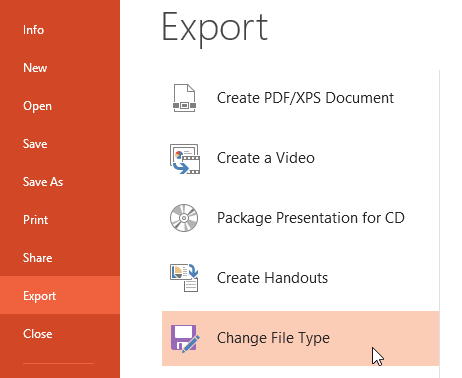Select the Export menu item
The image size is (462, 378).
pos(60,295)
